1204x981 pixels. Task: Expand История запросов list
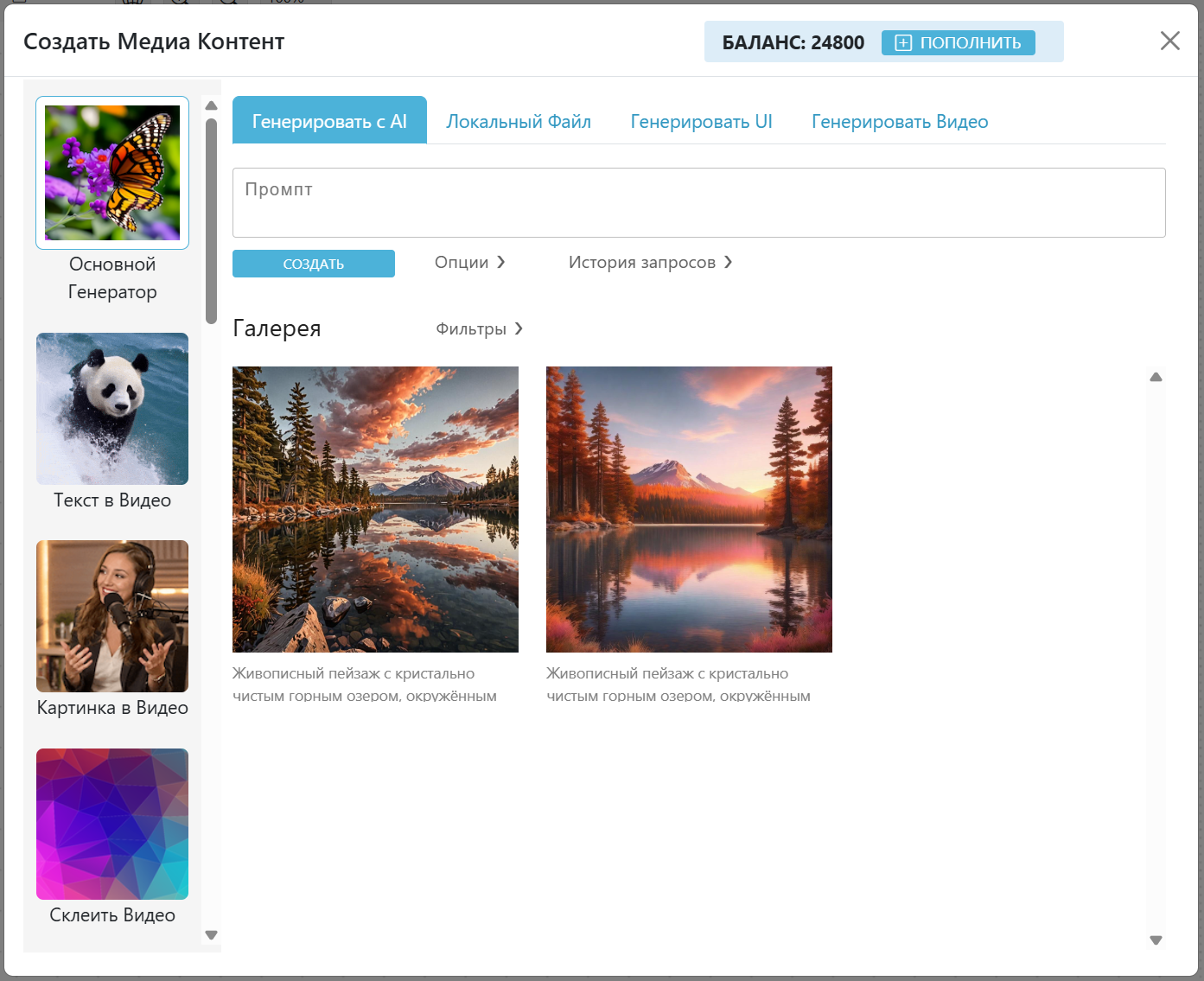(x=650, y=263)
